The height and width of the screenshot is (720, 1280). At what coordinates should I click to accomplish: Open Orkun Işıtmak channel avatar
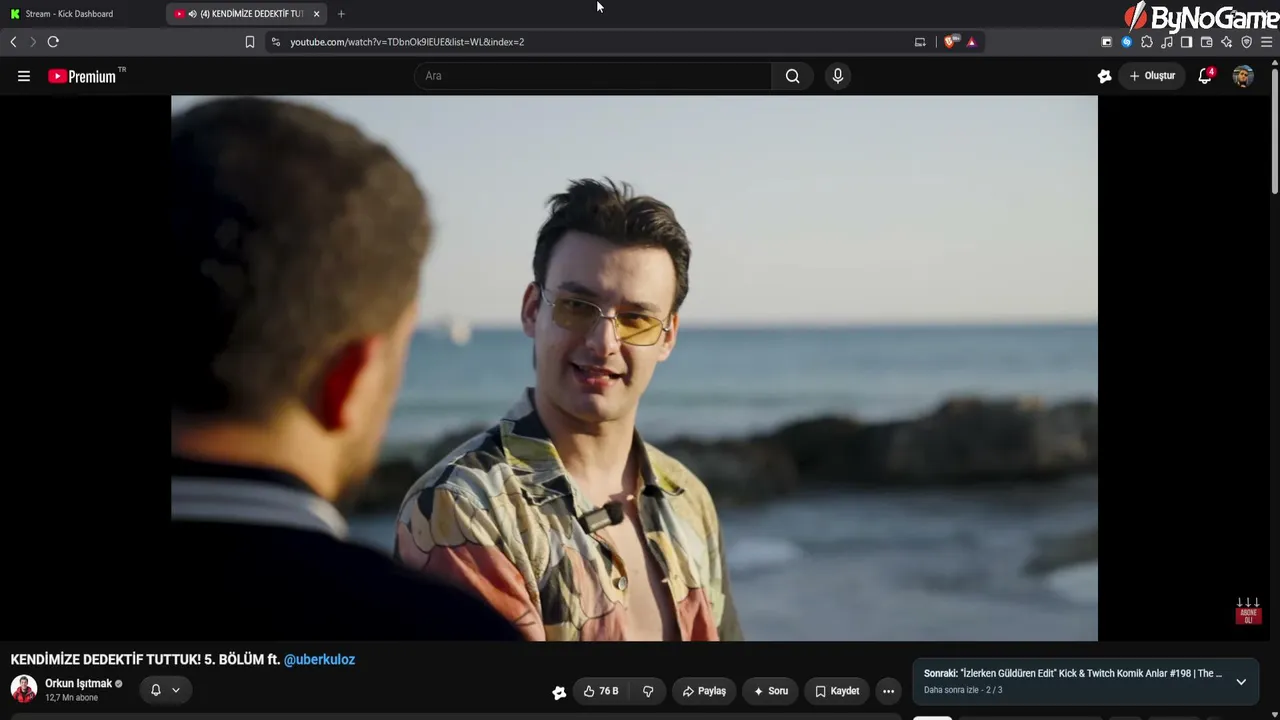pyautogui.click(x=24, y=689)
